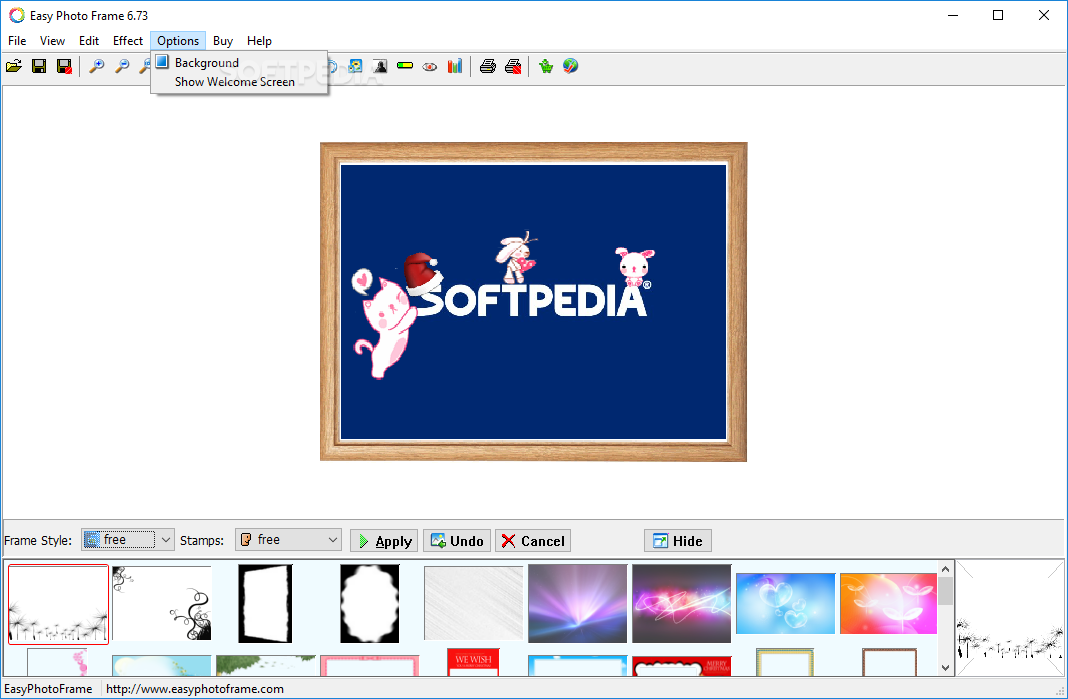Screen dimensions: 1068x699
Task: Click the colored bars chart icon
Action: (x=455, y=66)
